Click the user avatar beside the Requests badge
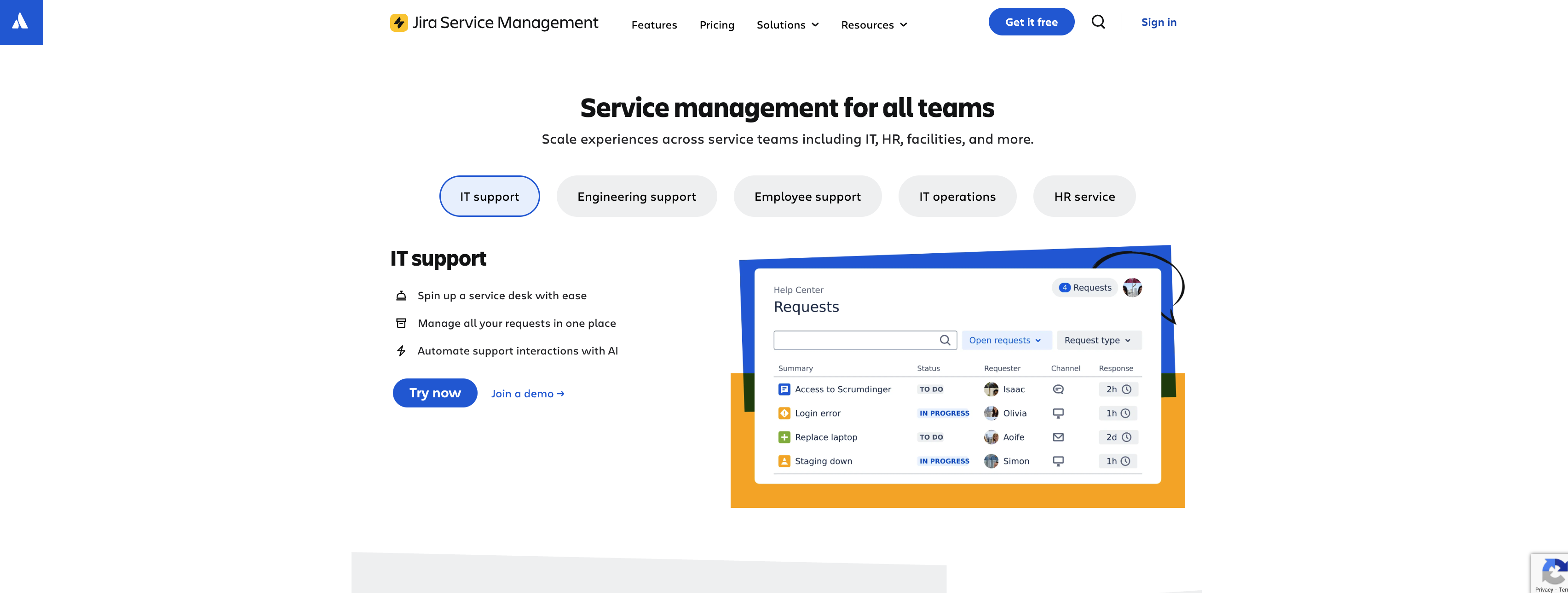 tap(1132, 287)
